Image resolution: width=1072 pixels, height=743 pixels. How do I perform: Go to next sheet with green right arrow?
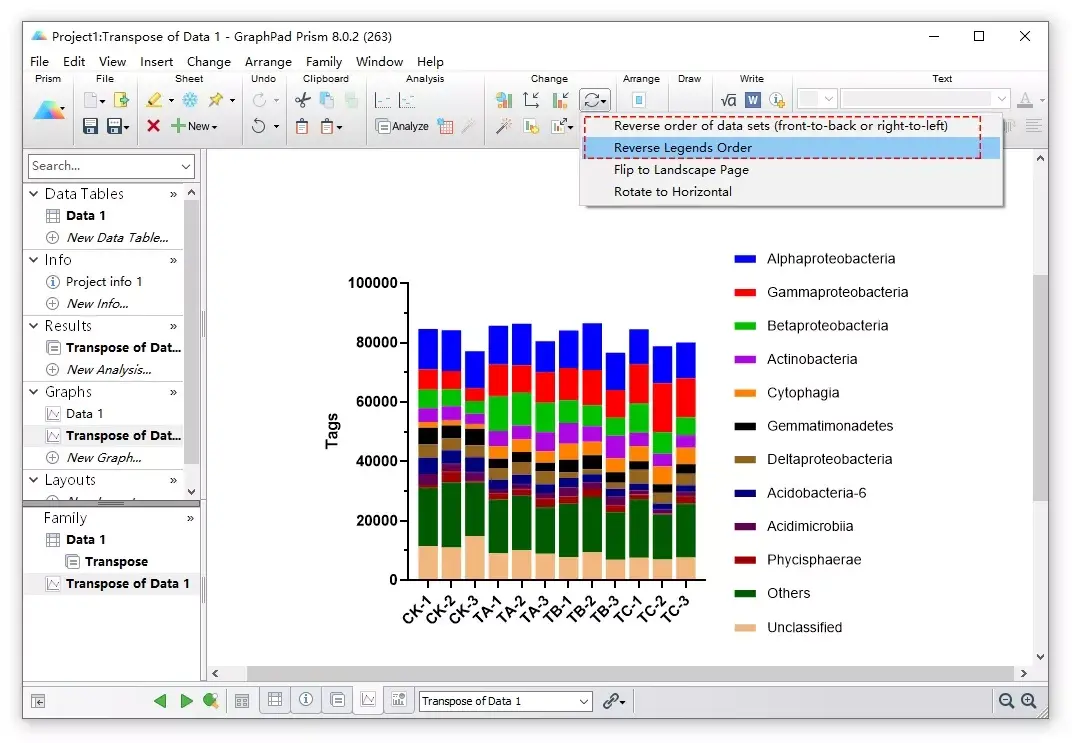[x=186, y=701]
